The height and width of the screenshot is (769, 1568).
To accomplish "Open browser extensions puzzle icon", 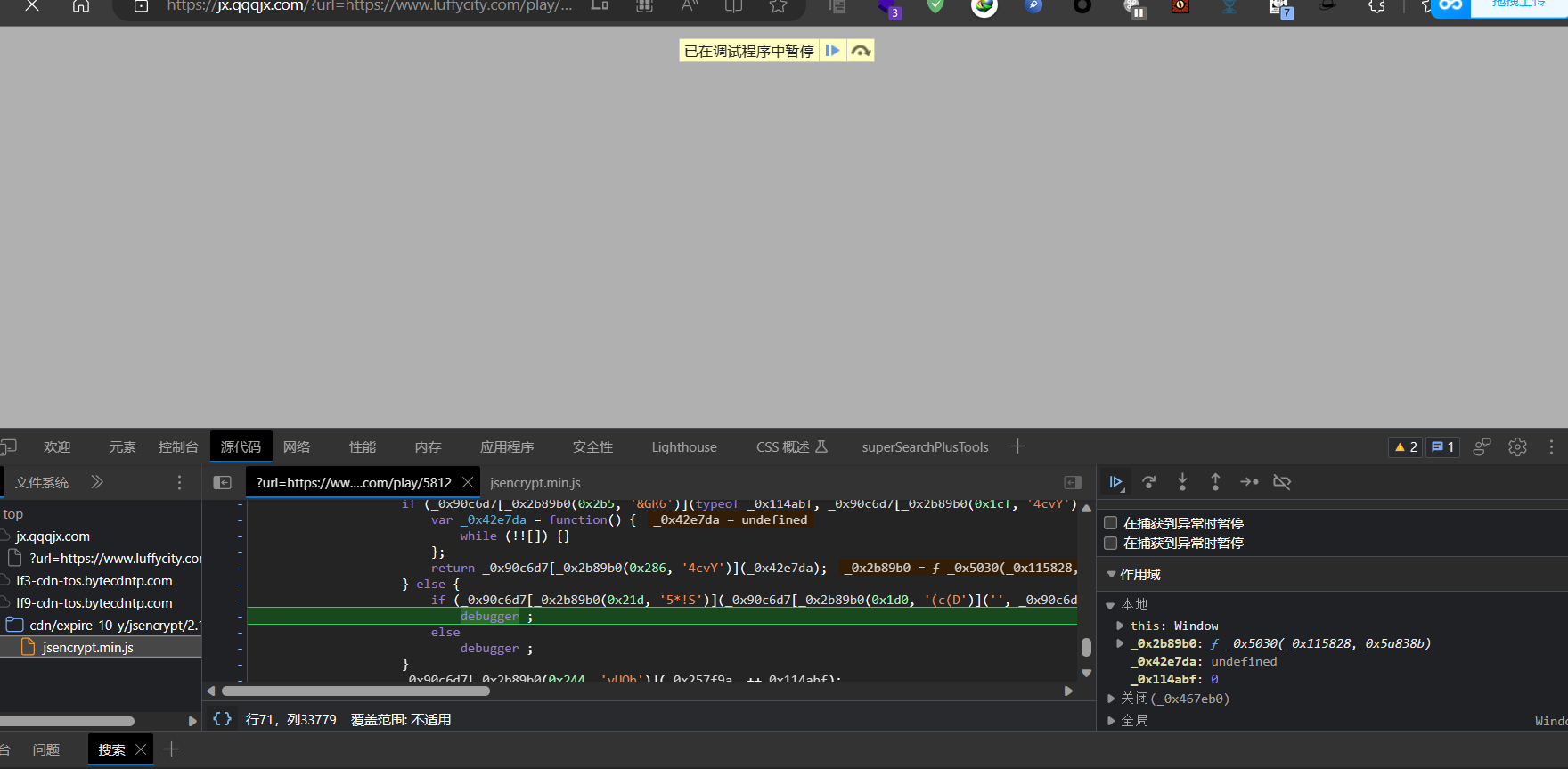I will point(1376,5).
